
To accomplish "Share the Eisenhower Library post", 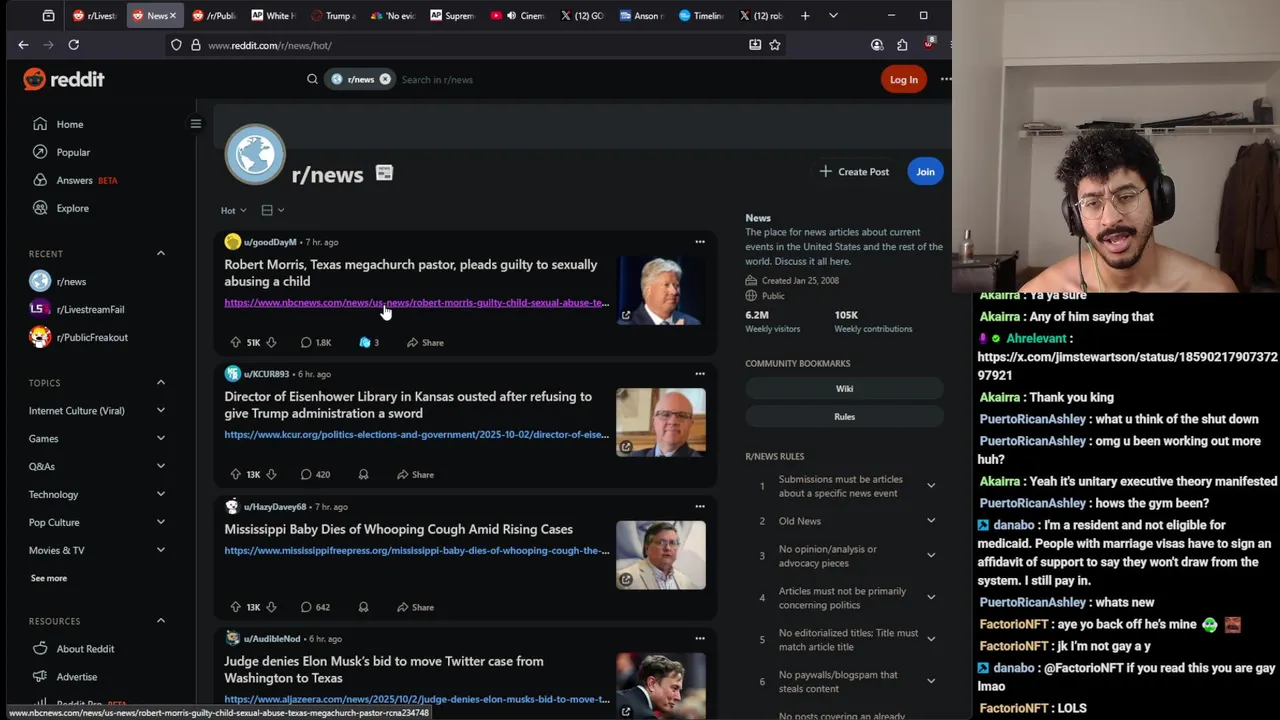I will coord(415,474).
